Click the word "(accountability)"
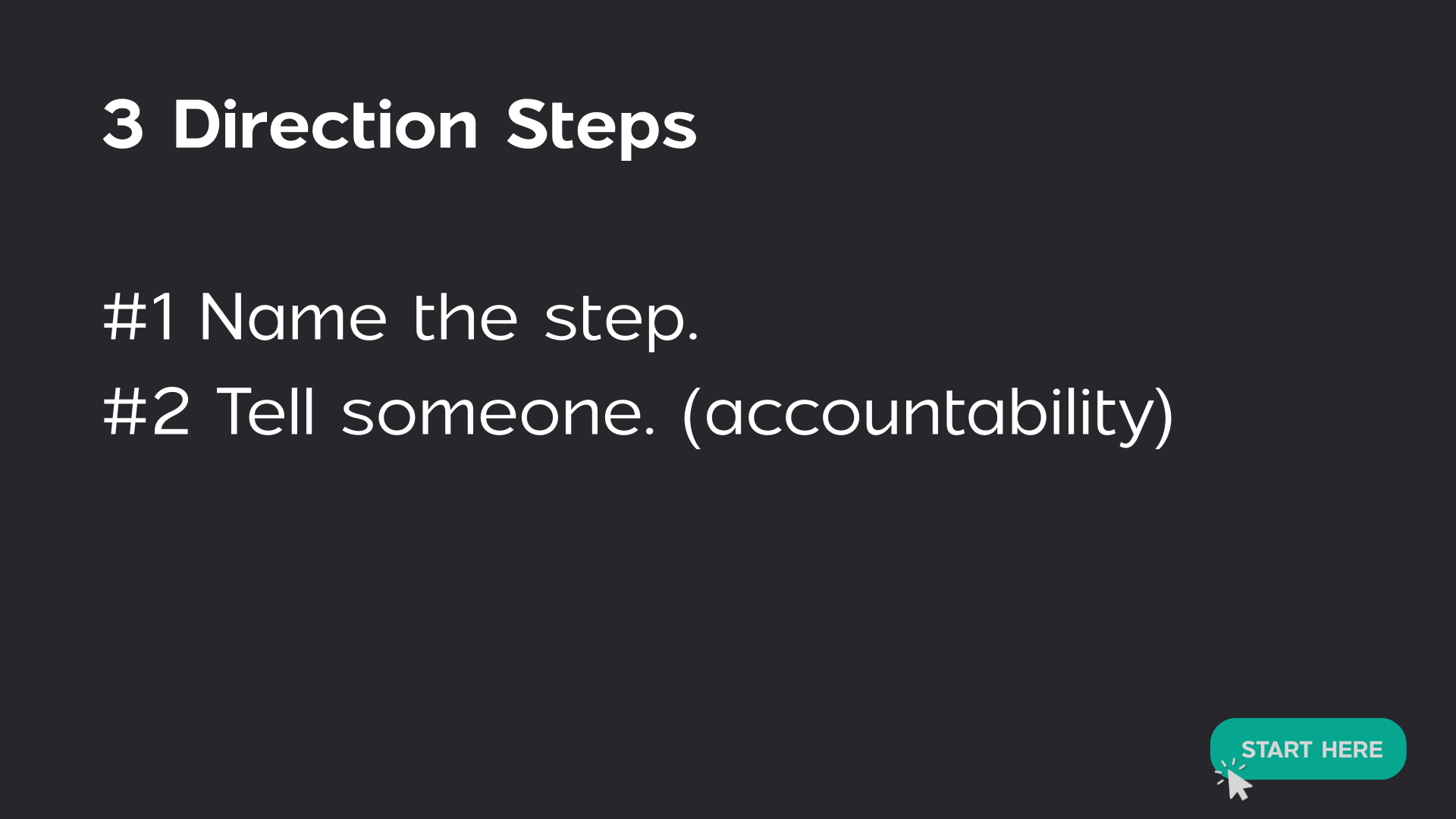The height and width of the screenshot is (819, 1456). click(x=928, y=414)
